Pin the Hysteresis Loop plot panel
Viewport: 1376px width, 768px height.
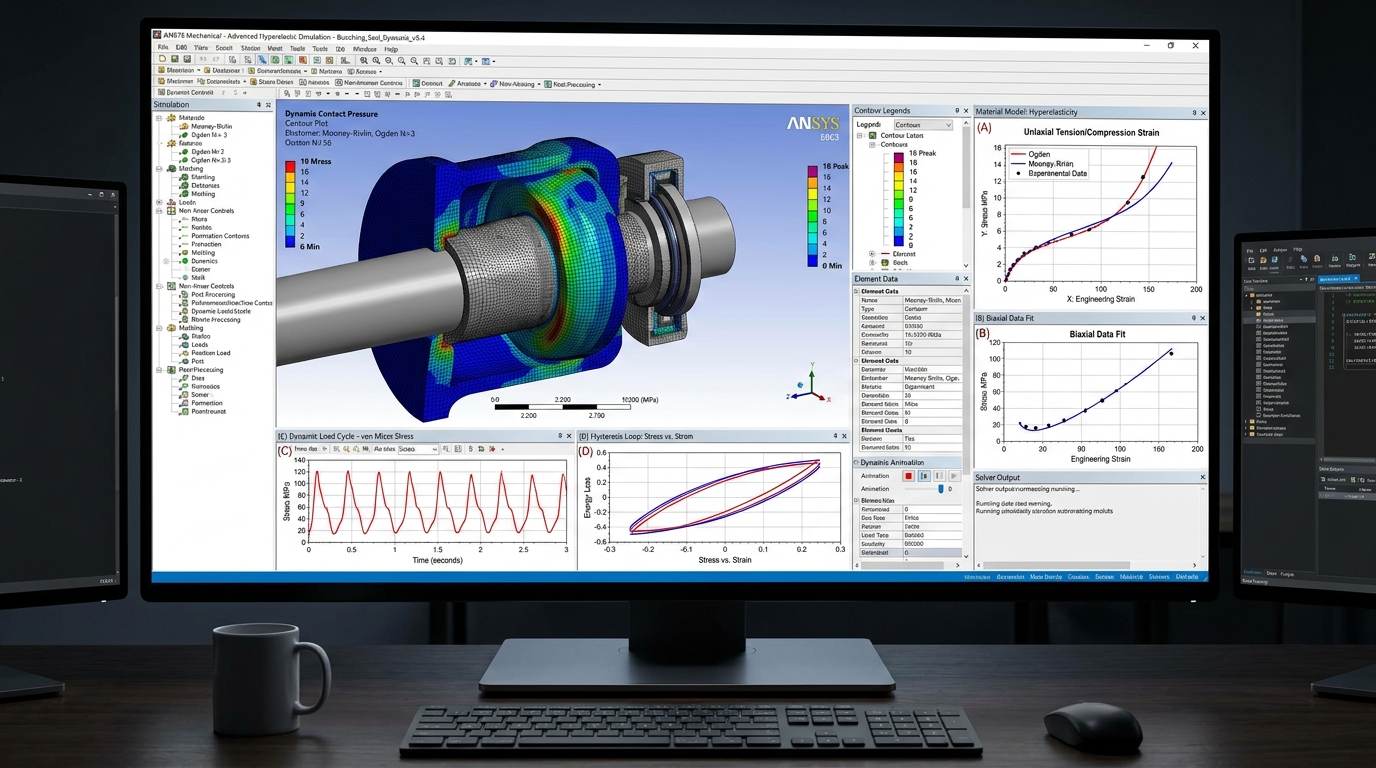click(x=834, y=436)
